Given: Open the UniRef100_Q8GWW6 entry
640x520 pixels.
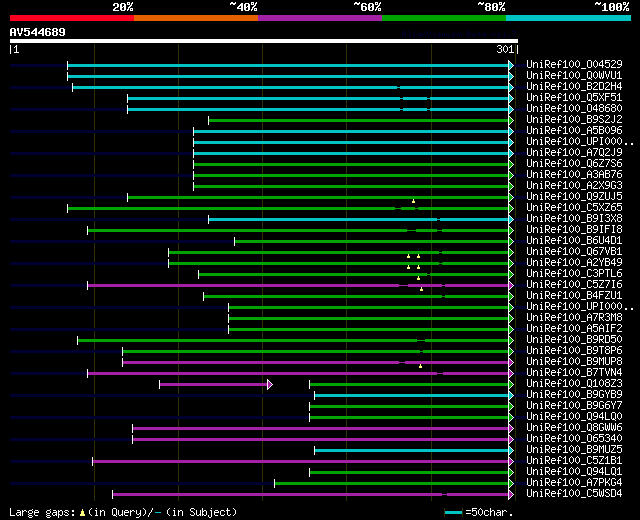Looking at the screenshot, I should click(574, 428).
